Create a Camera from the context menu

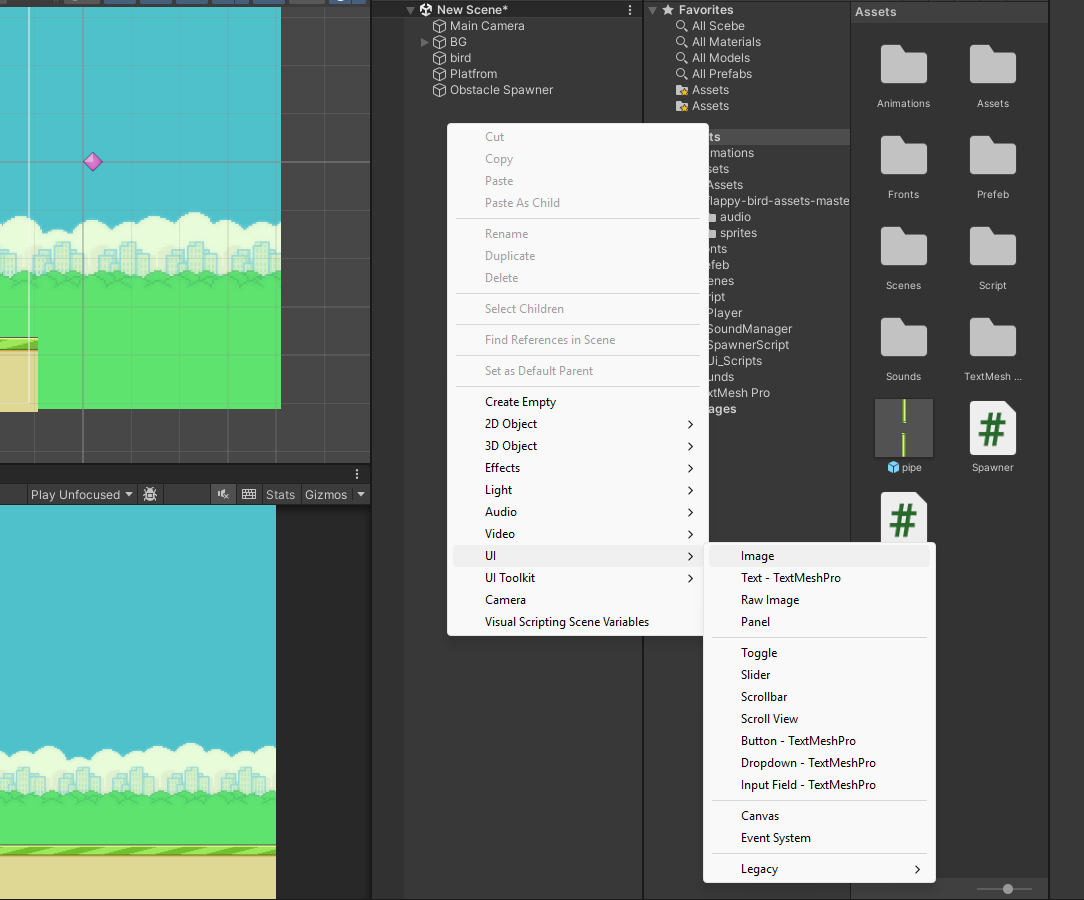coord(577,600)
